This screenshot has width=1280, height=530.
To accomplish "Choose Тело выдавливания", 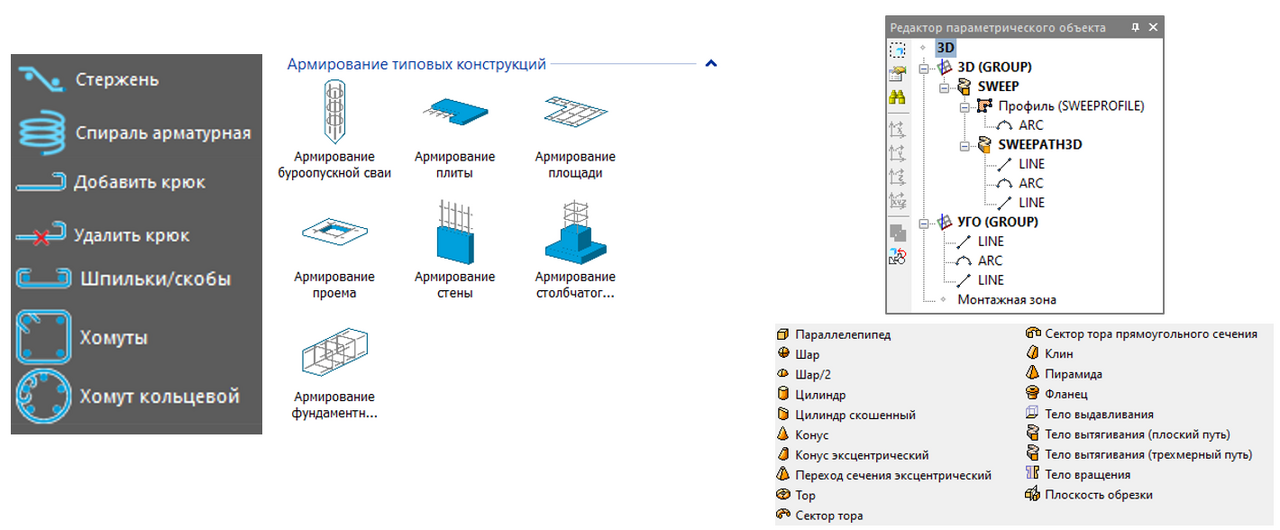I will click(1091, 414).
